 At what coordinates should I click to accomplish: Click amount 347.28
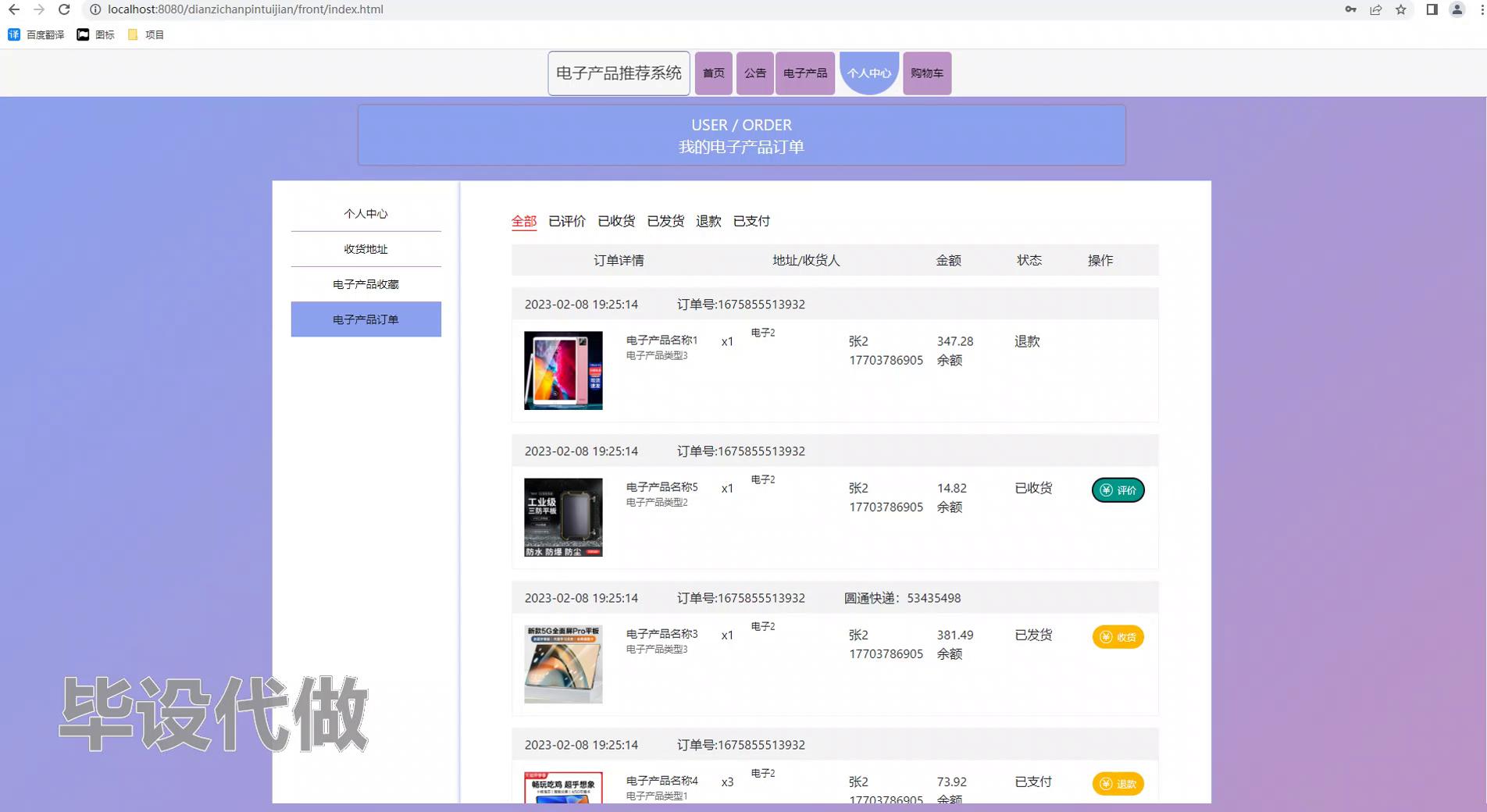[955, 341]
